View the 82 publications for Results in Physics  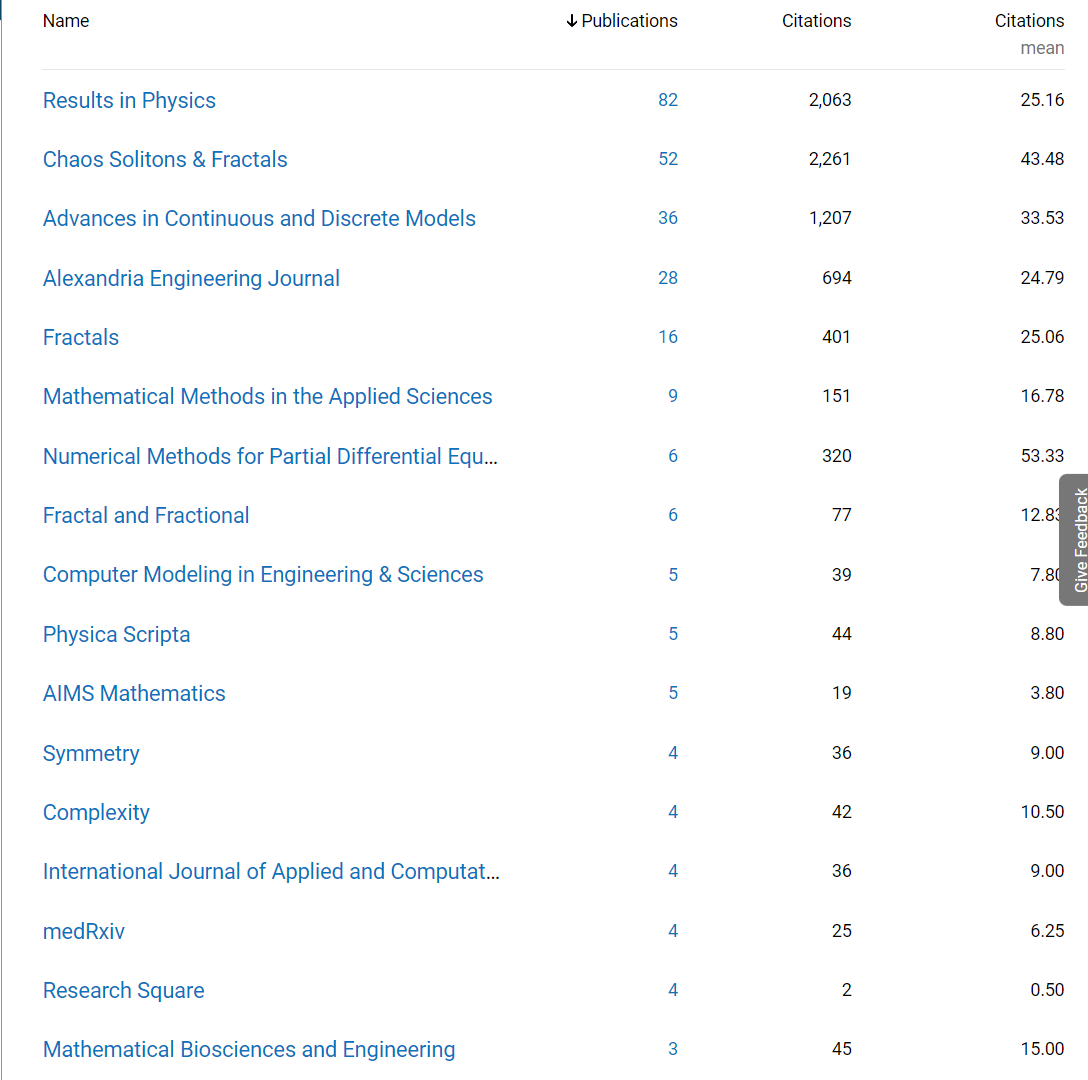(x=667, y=100)
